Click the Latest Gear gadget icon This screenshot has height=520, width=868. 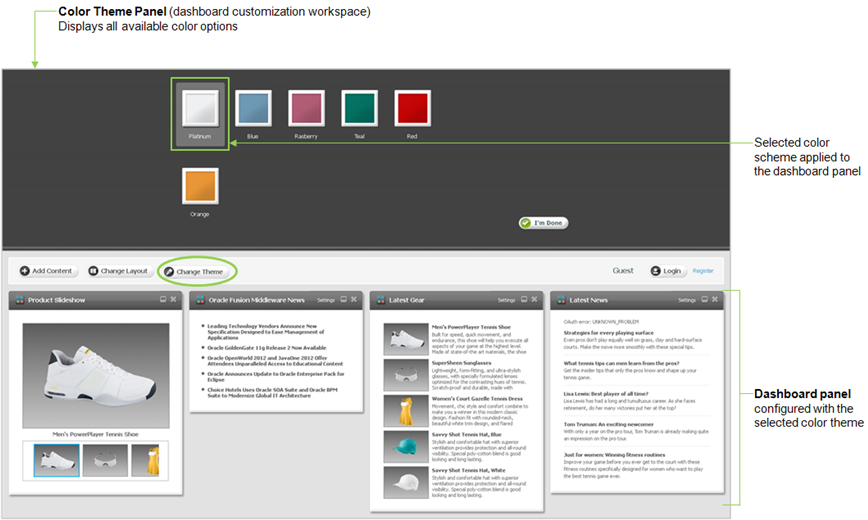click(381, 300)
